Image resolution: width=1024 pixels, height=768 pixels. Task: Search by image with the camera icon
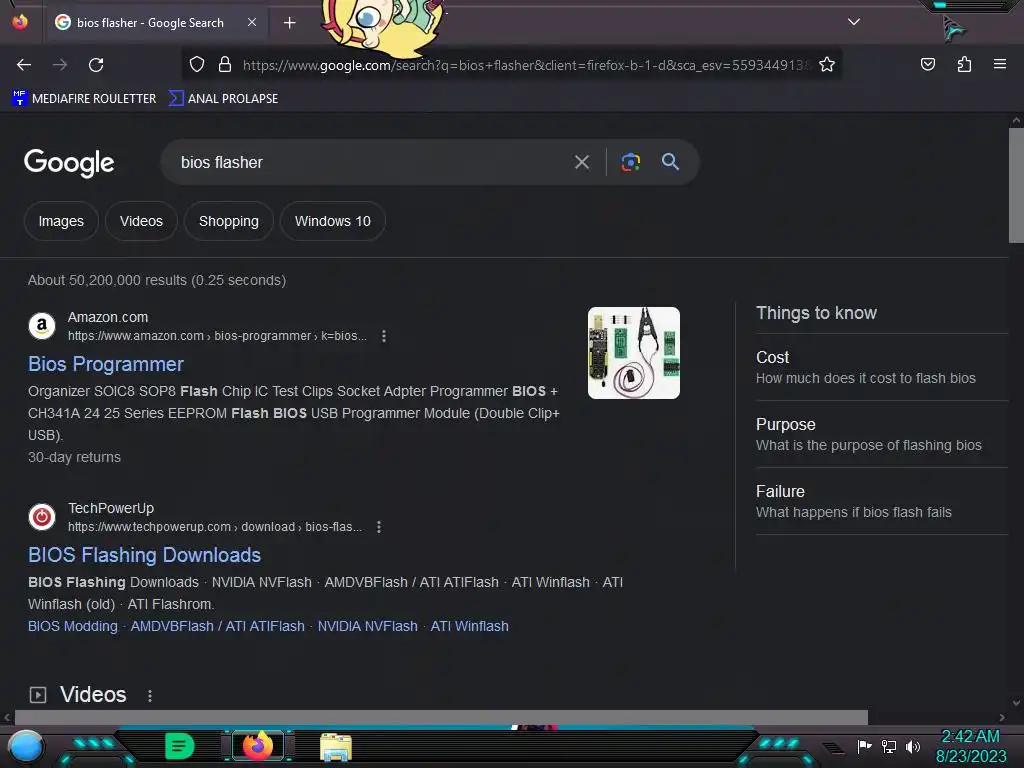(630, 162)
